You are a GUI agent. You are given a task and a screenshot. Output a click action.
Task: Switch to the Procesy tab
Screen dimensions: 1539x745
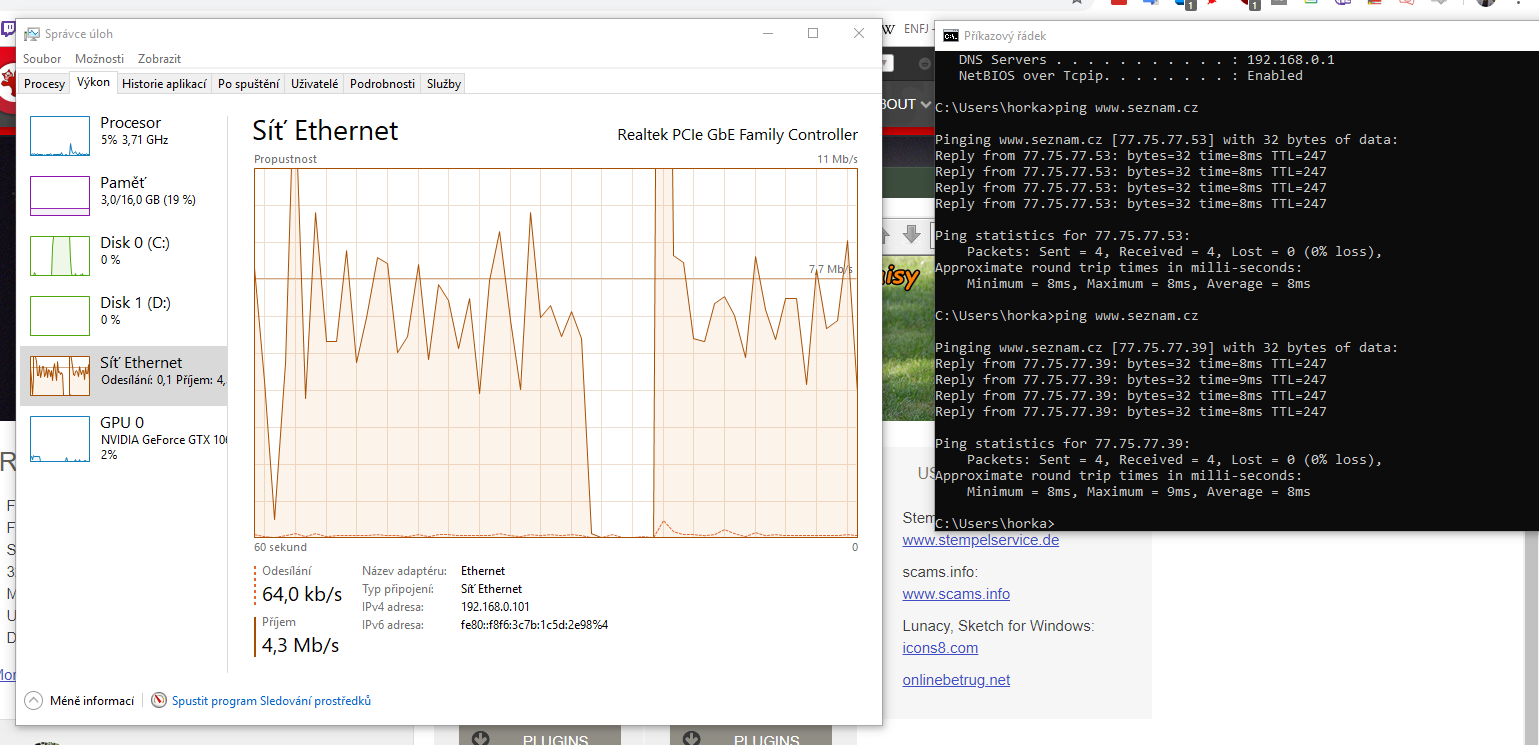click(x=44, y=84)
